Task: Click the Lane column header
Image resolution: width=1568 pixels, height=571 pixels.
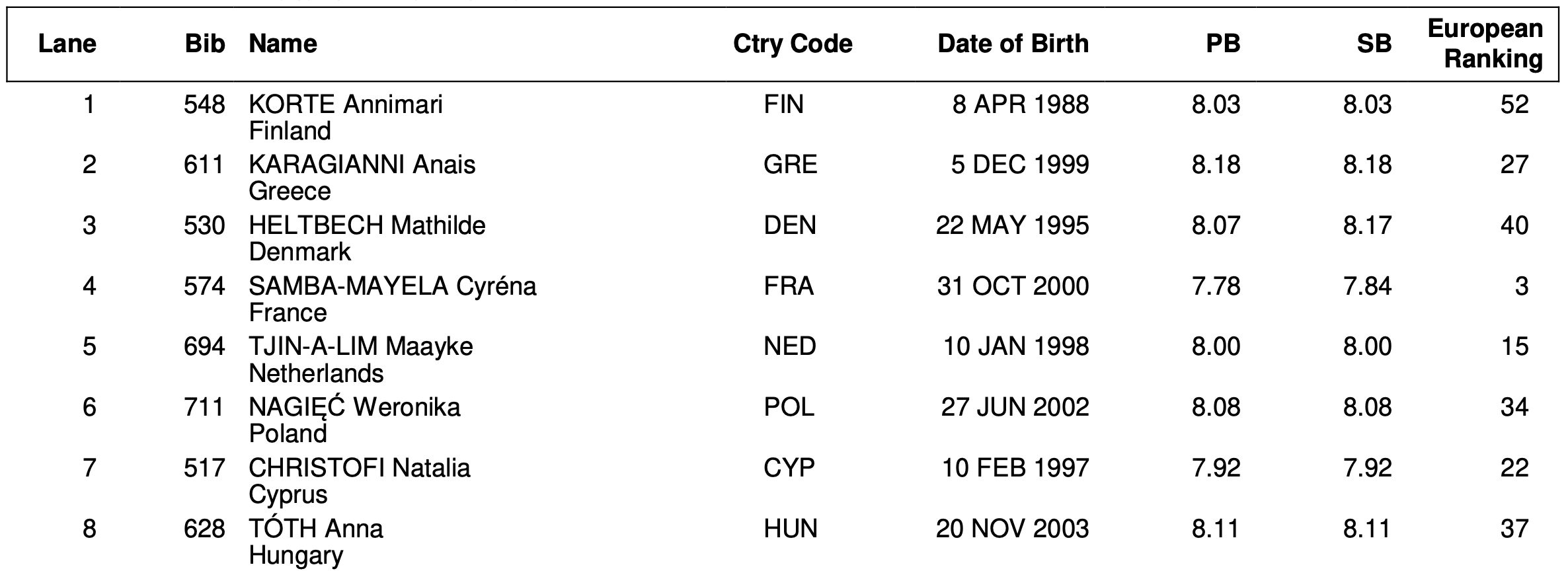Action: coord(67,44)
